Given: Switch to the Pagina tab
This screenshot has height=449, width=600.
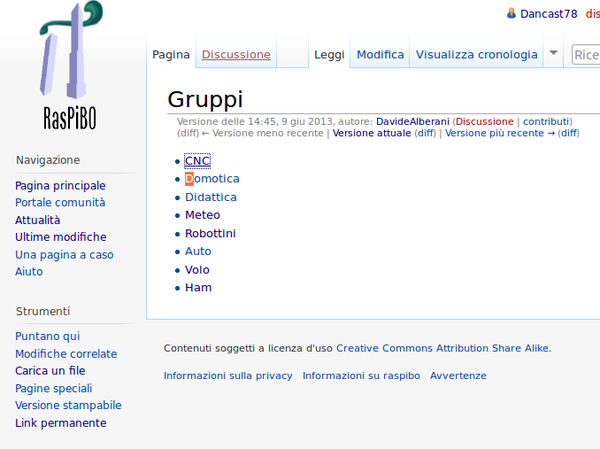Looking at the screenshot, I should tap(171, 55).
